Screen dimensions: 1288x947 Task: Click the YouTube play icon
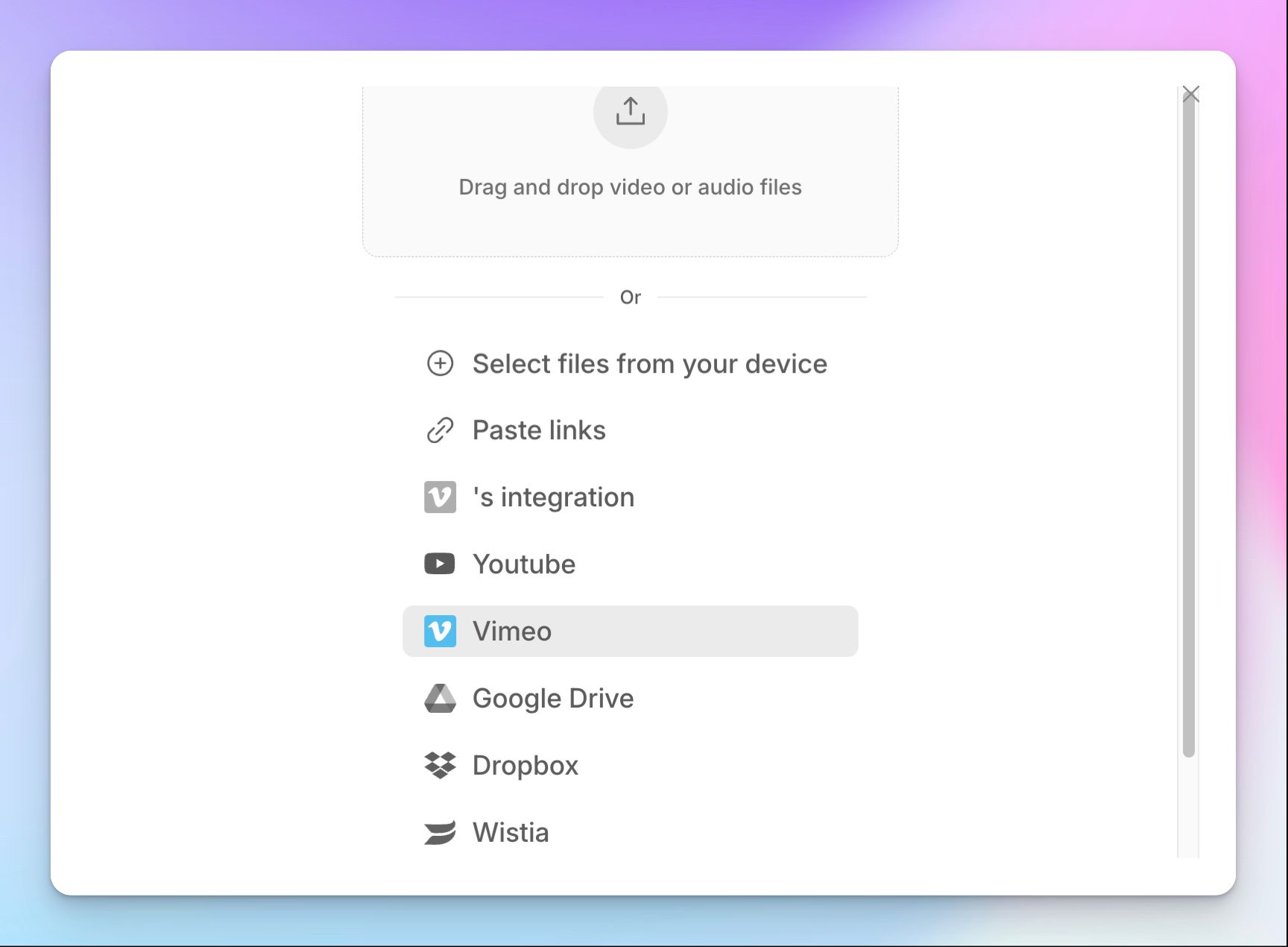click(440, 564)
